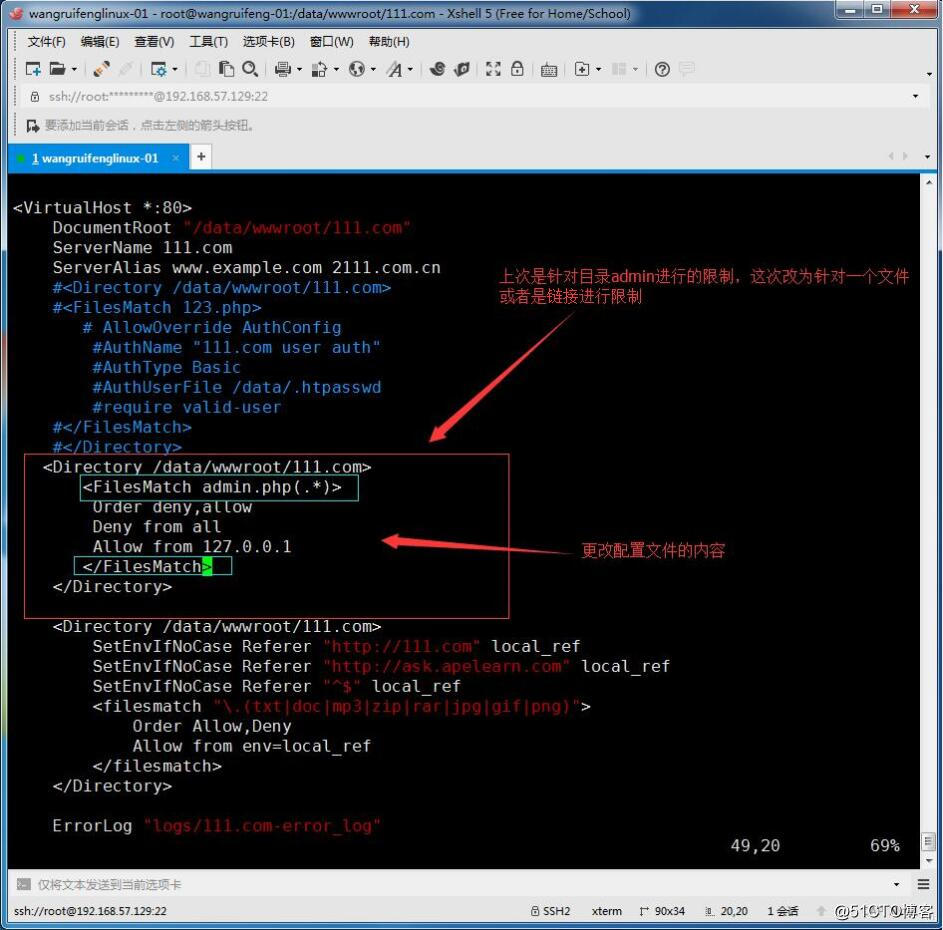943x930 pixels.
Task: Click the globe encoding icon
Action: (357, 69)
